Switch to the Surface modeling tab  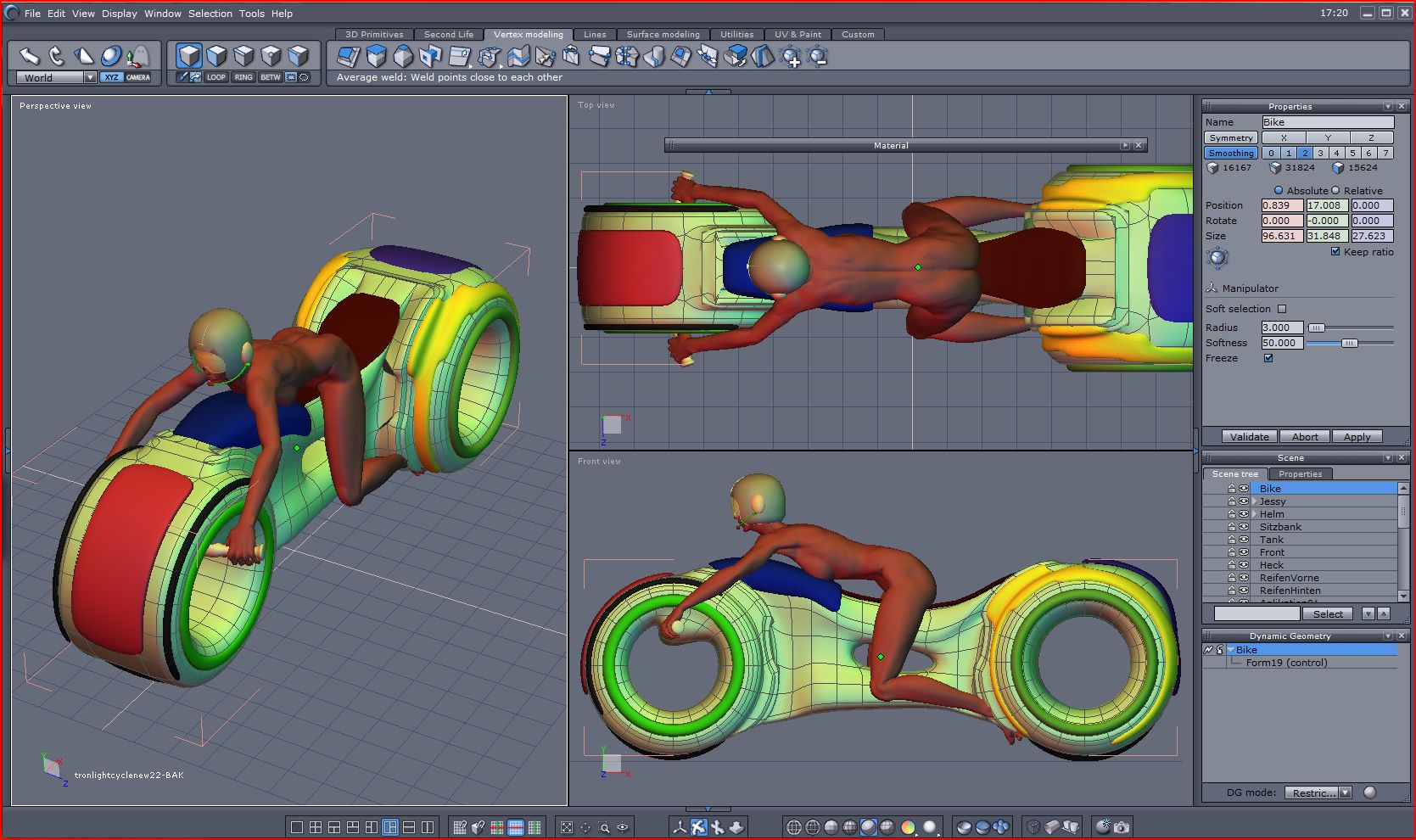coord(663,35)
